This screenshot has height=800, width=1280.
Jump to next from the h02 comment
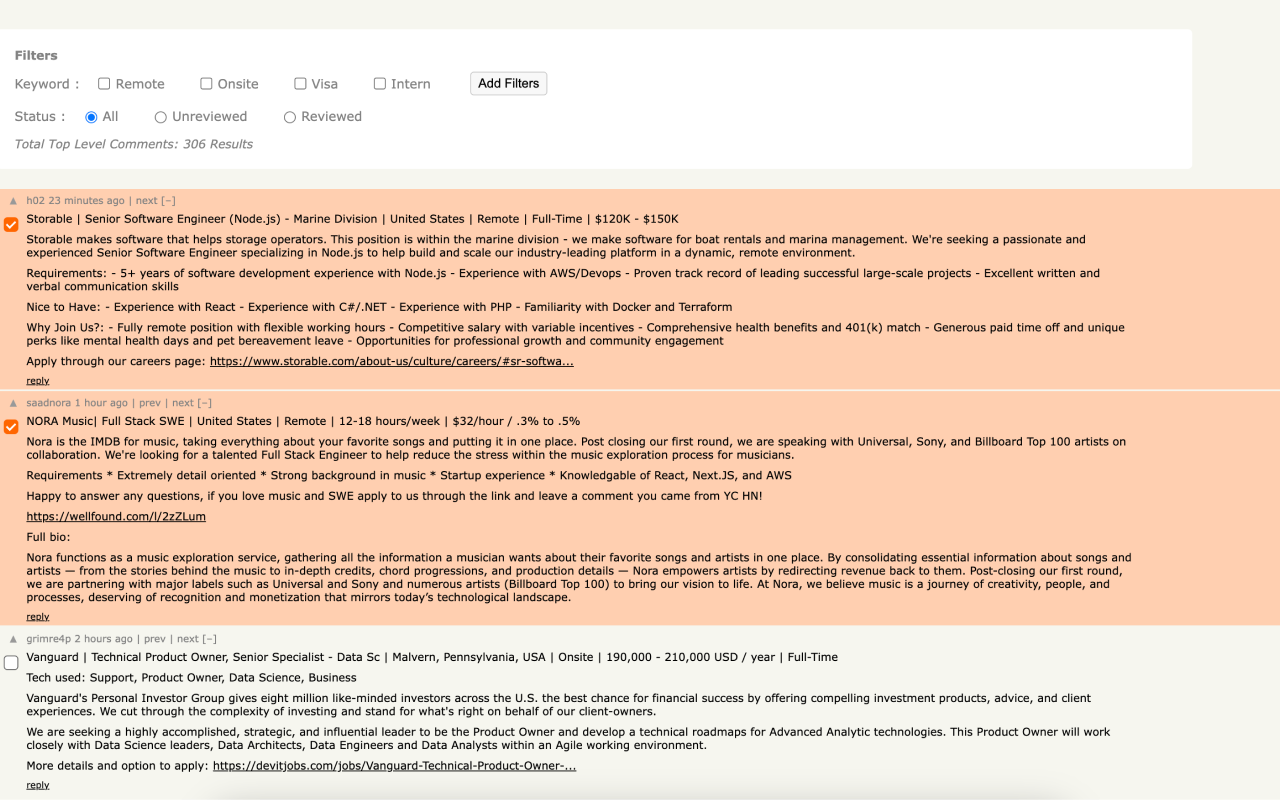[x=147, y=201]
